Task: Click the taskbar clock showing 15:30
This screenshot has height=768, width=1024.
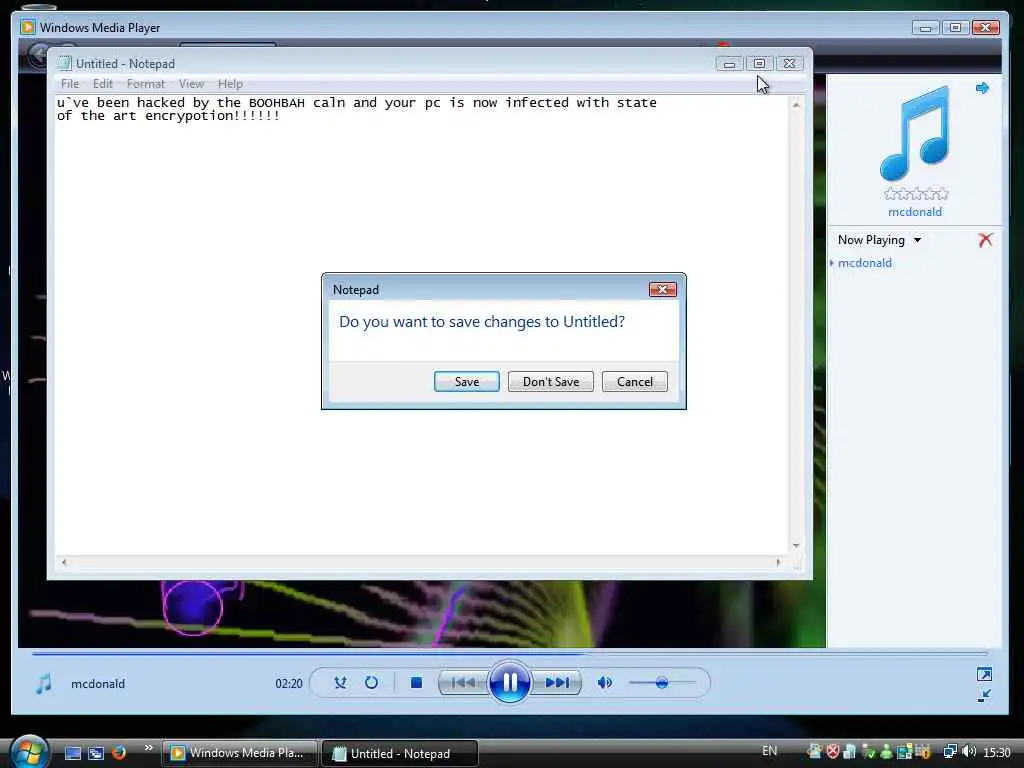Action: click(997, 752)
